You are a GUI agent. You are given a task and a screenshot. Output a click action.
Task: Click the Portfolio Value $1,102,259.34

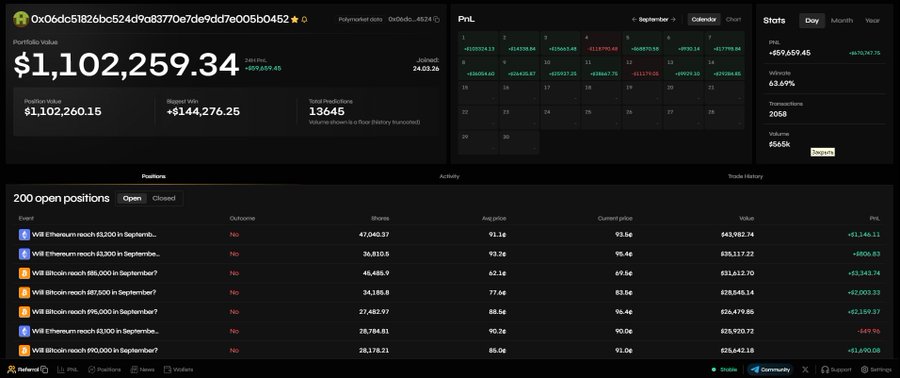click(x=126, y=65)
